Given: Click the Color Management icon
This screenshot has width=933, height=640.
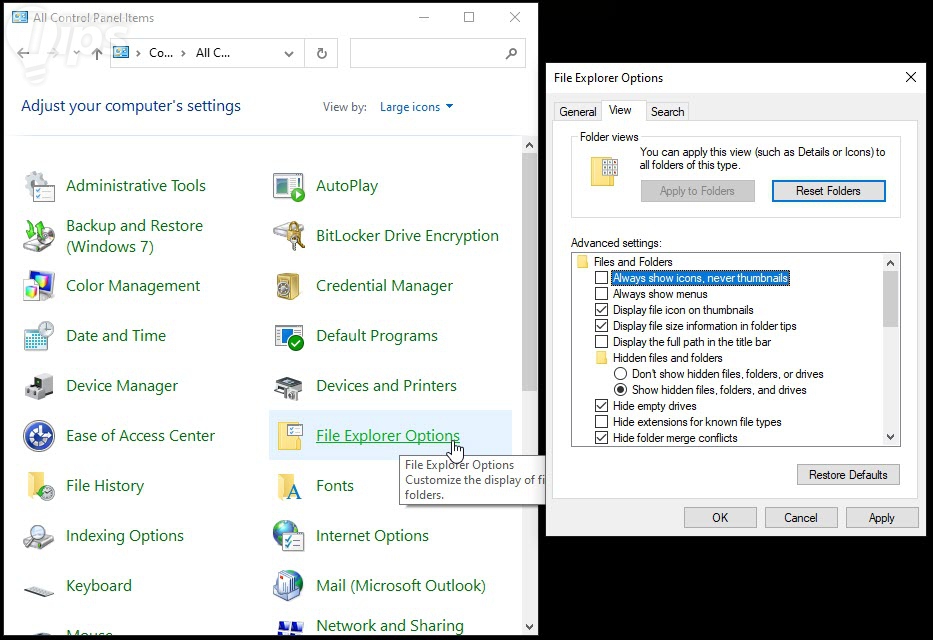Looking at the screenshot, I should click(39, 286).
